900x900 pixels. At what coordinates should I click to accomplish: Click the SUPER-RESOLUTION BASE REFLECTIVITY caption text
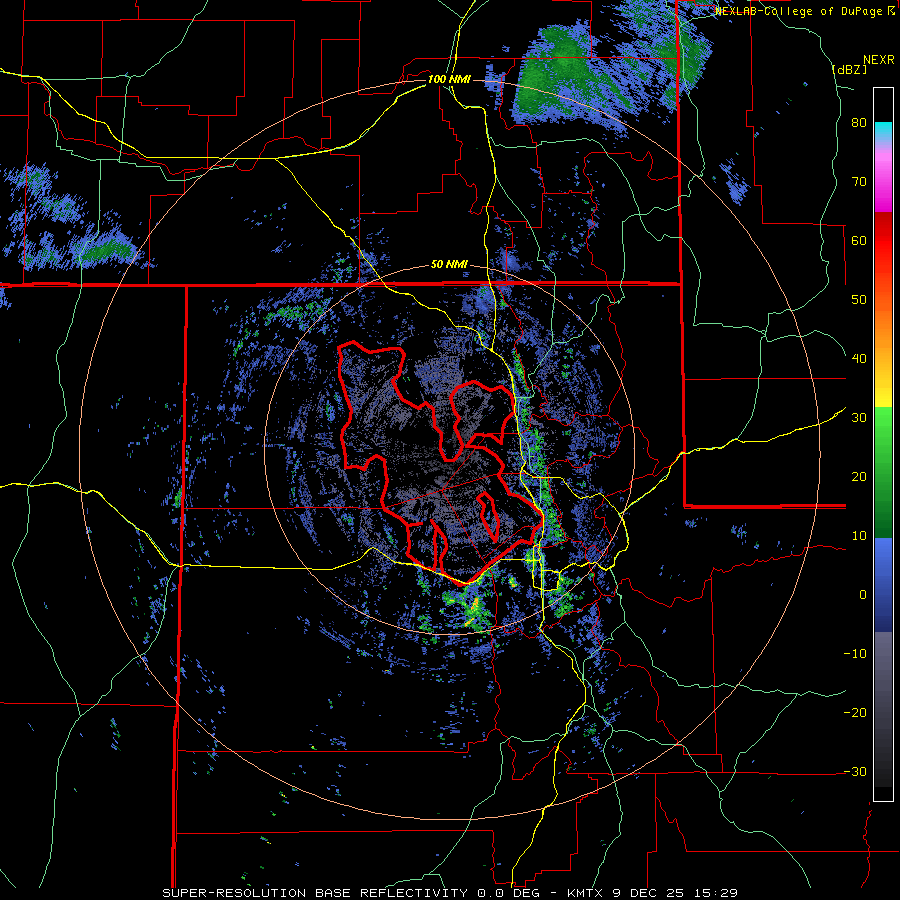click(x=315, y=893)
